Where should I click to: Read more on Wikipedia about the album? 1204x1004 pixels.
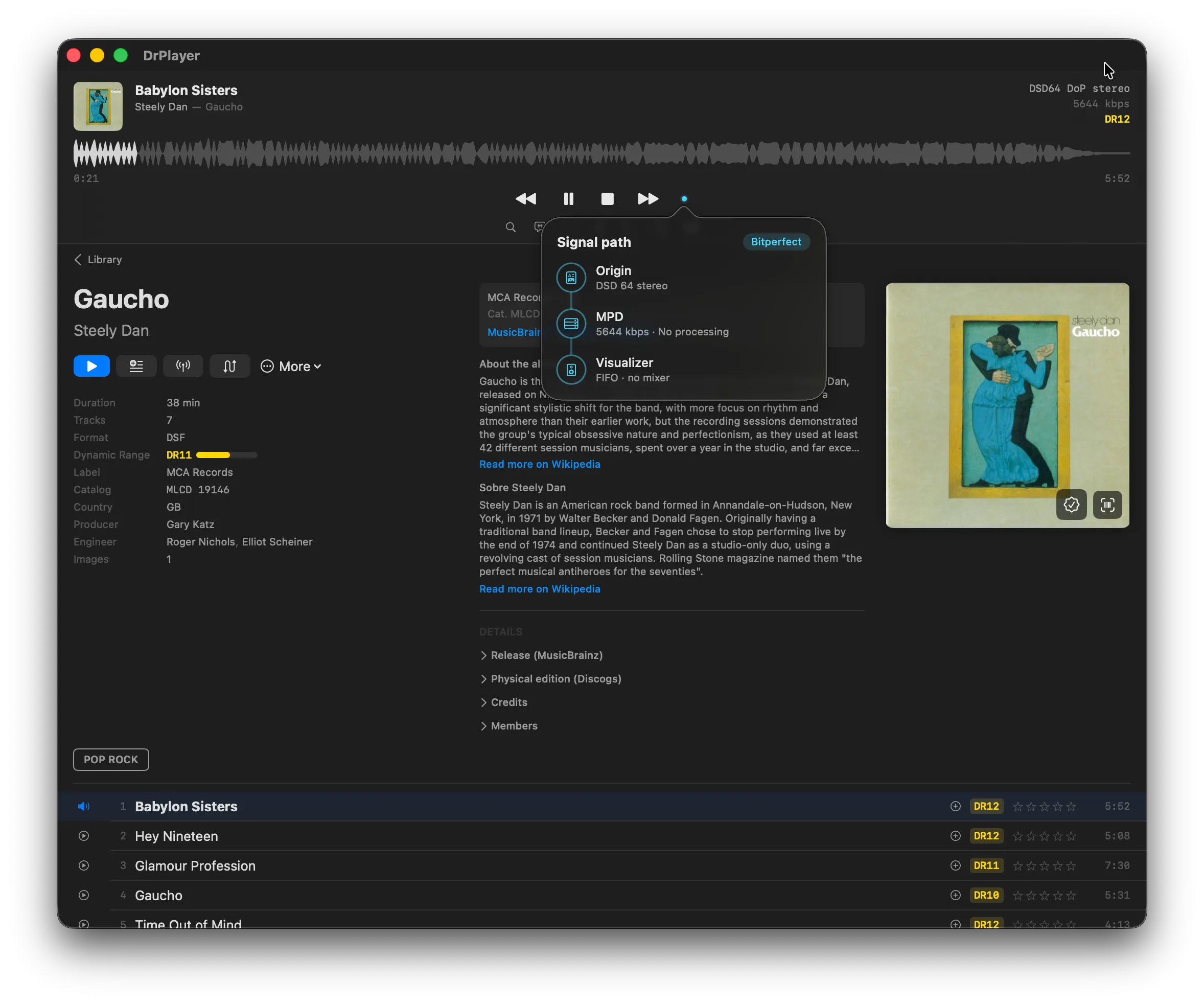(x=540, y=464)
